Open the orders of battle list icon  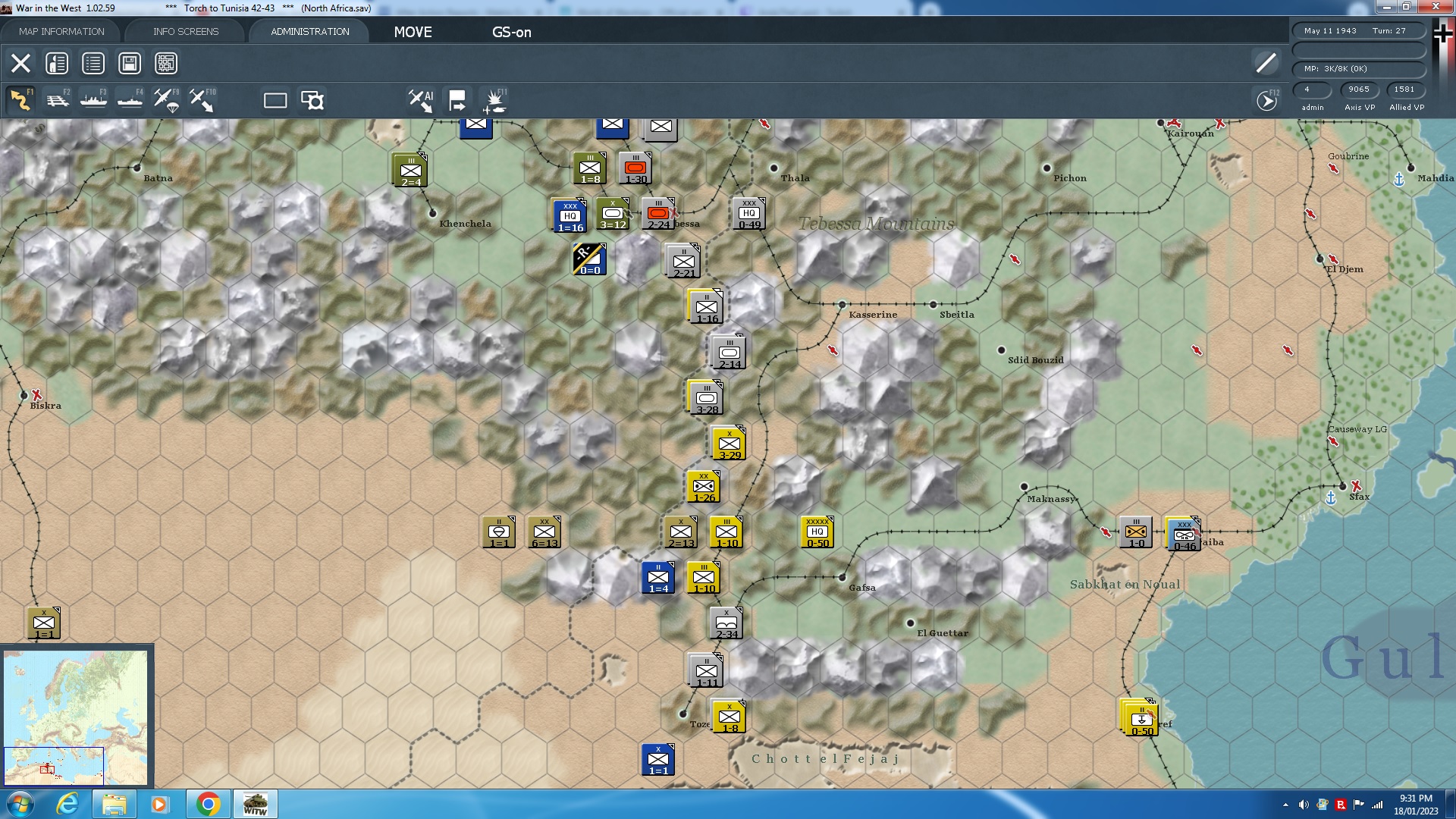point(93,63)
